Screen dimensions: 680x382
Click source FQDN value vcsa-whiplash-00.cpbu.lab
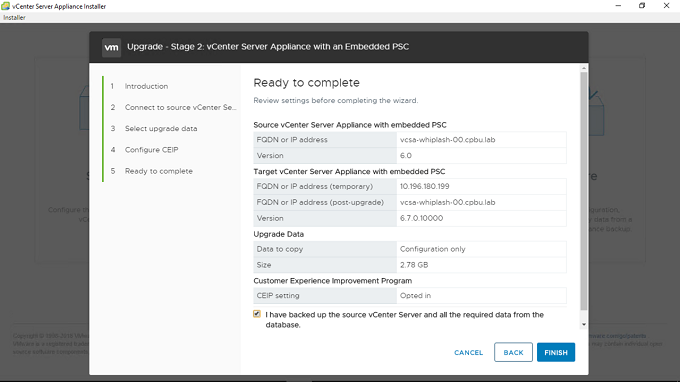click(x=447, y=140)
